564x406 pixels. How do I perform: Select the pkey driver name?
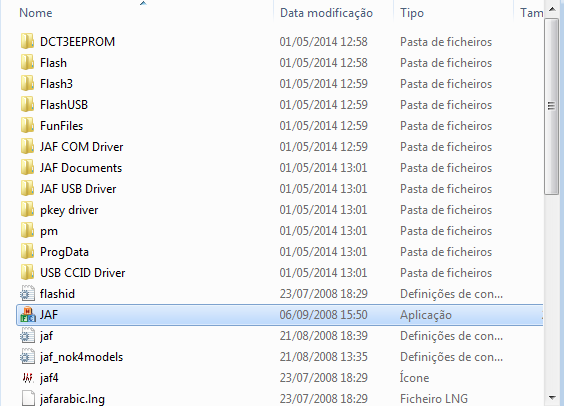(x=69, y=210)
